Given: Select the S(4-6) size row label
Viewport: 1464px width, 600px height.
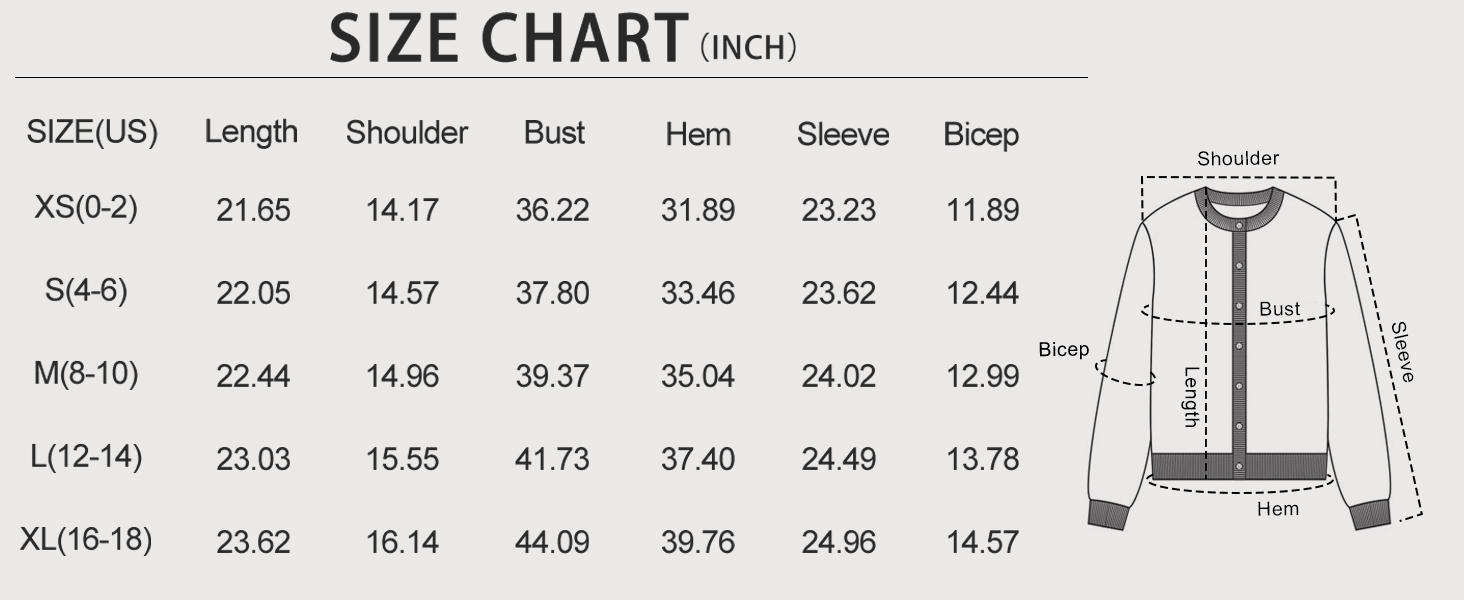Looking at the screenshot, I should (86, 291).
